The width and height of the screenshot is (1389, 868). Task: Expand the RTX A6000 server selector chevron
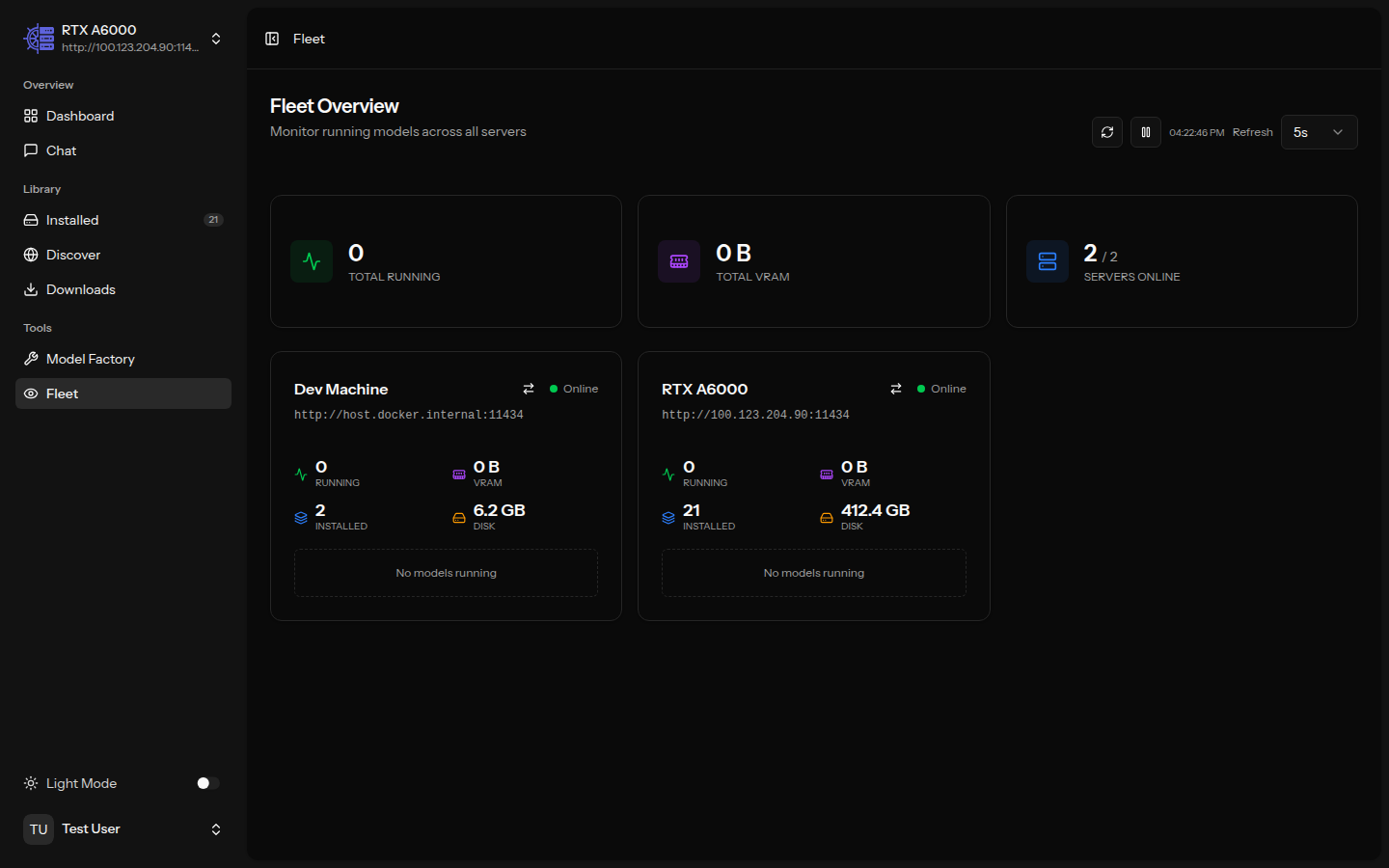pos(216,39)
